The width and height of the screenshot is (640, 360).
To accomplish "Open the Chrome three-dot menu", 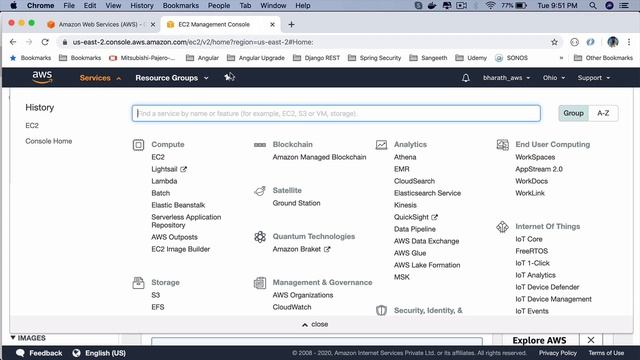I will click(x=629, y=42).
